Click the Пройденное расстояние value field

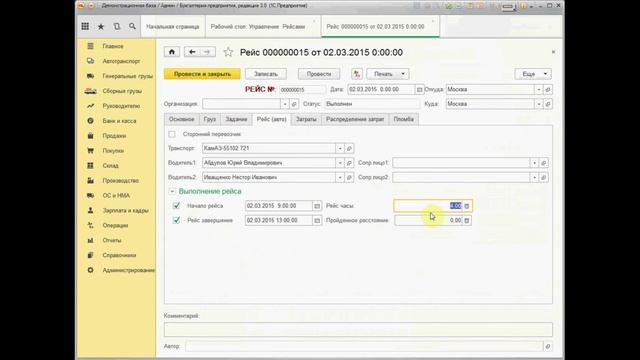tap(429, 220)
